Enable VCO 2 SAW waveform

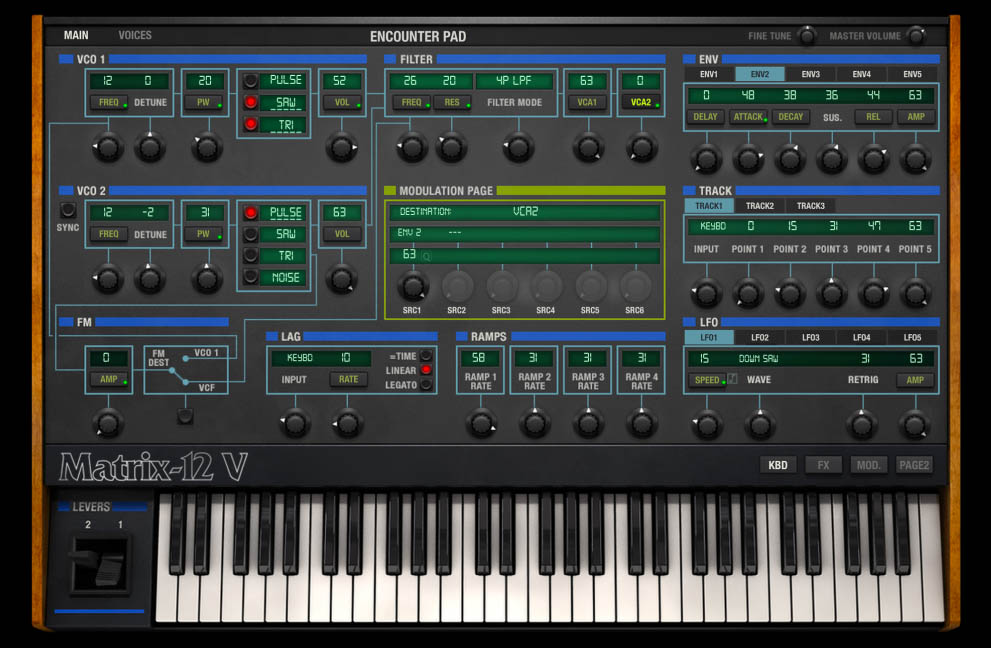(x=251, y=234)
